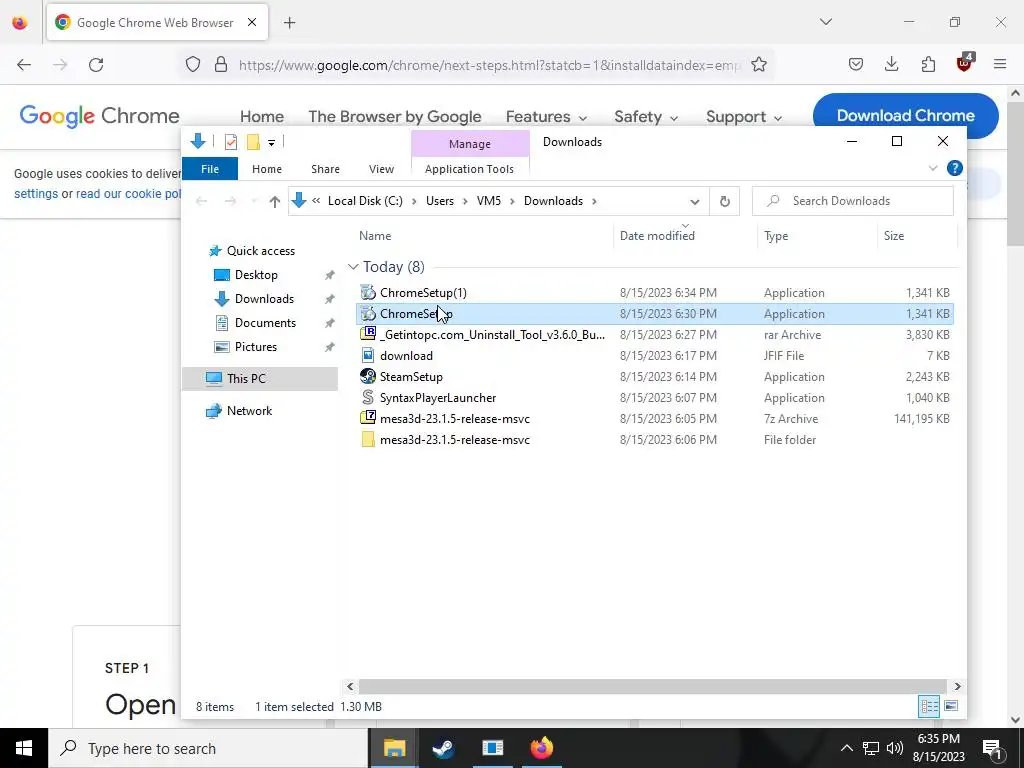
Task: Click in Search Downloads field
Action: pos(852,201)
